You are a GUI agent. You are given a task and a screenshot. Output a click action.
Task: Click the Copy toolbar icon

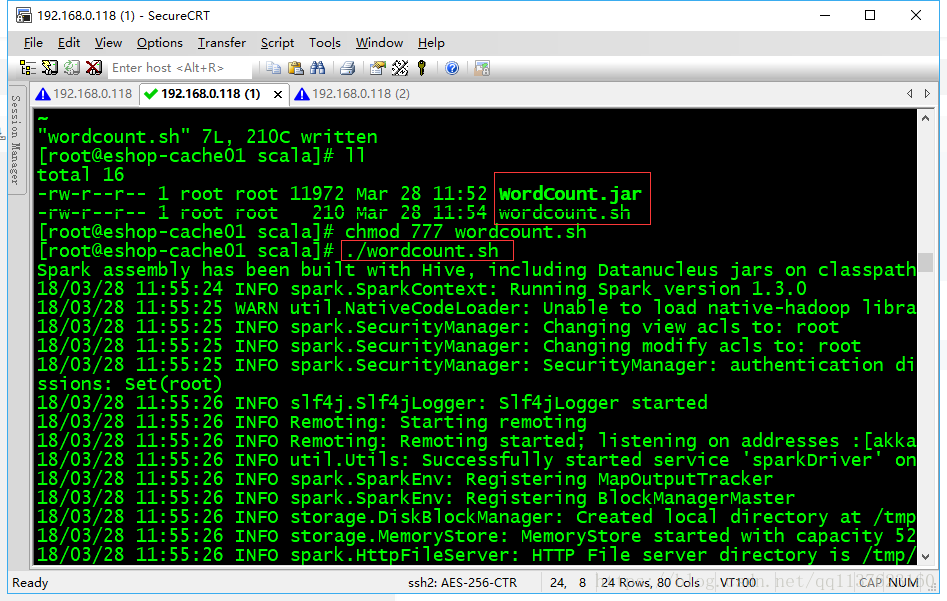(x=274, y=68)
